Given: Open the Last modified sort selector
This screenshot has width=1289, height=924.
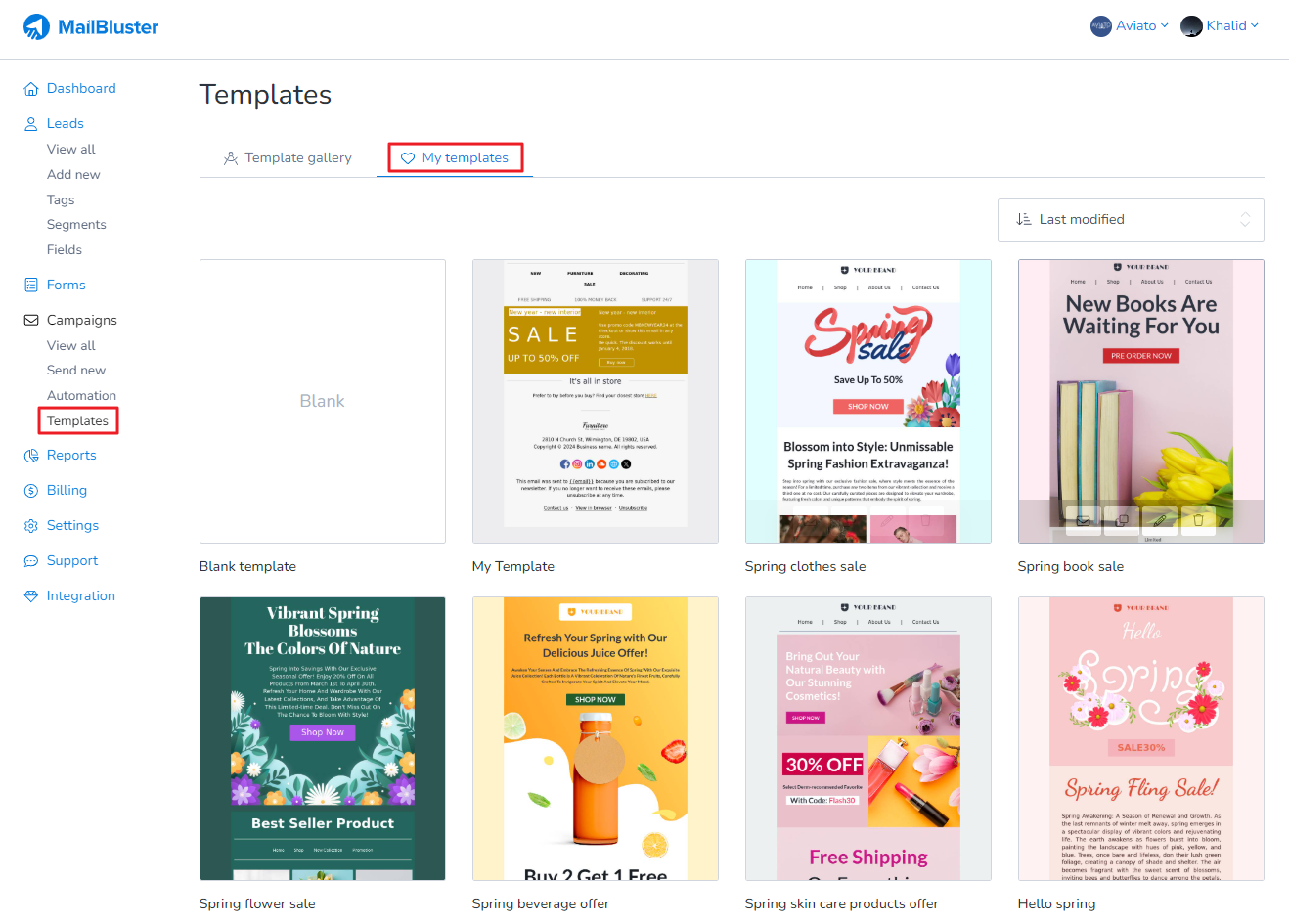Looking at the screenshot, I should pyautogui.click(x=1132, y=219).
